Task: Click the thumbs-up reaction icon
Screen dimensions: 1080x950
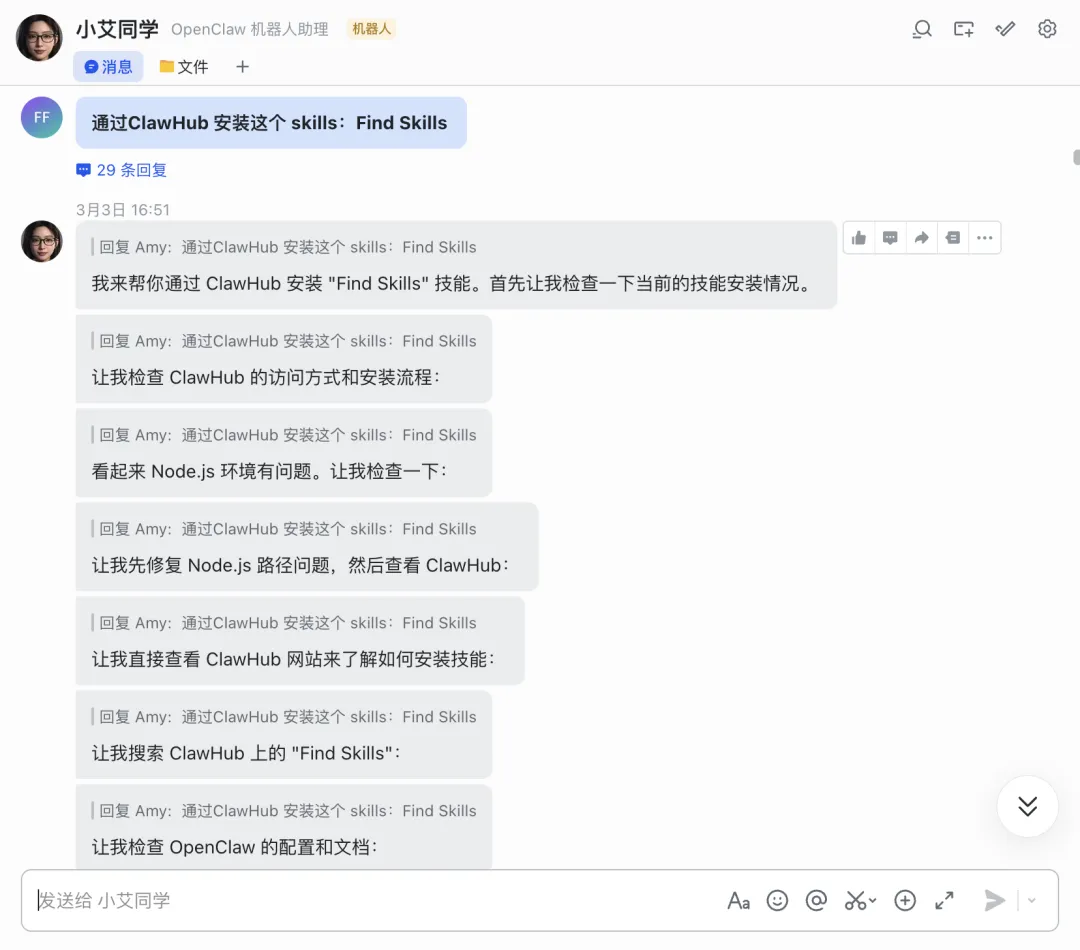Action: pos(859,238)
